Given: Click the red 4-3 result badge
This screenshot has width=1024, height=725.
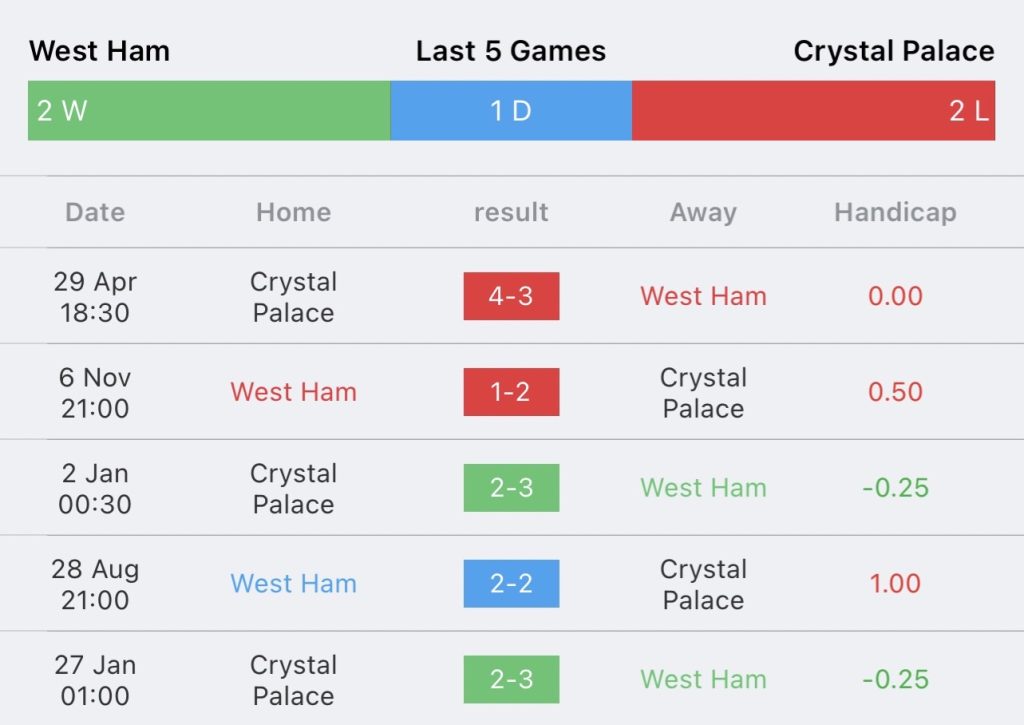Looking at the screenshot, I should pos(511,296).
